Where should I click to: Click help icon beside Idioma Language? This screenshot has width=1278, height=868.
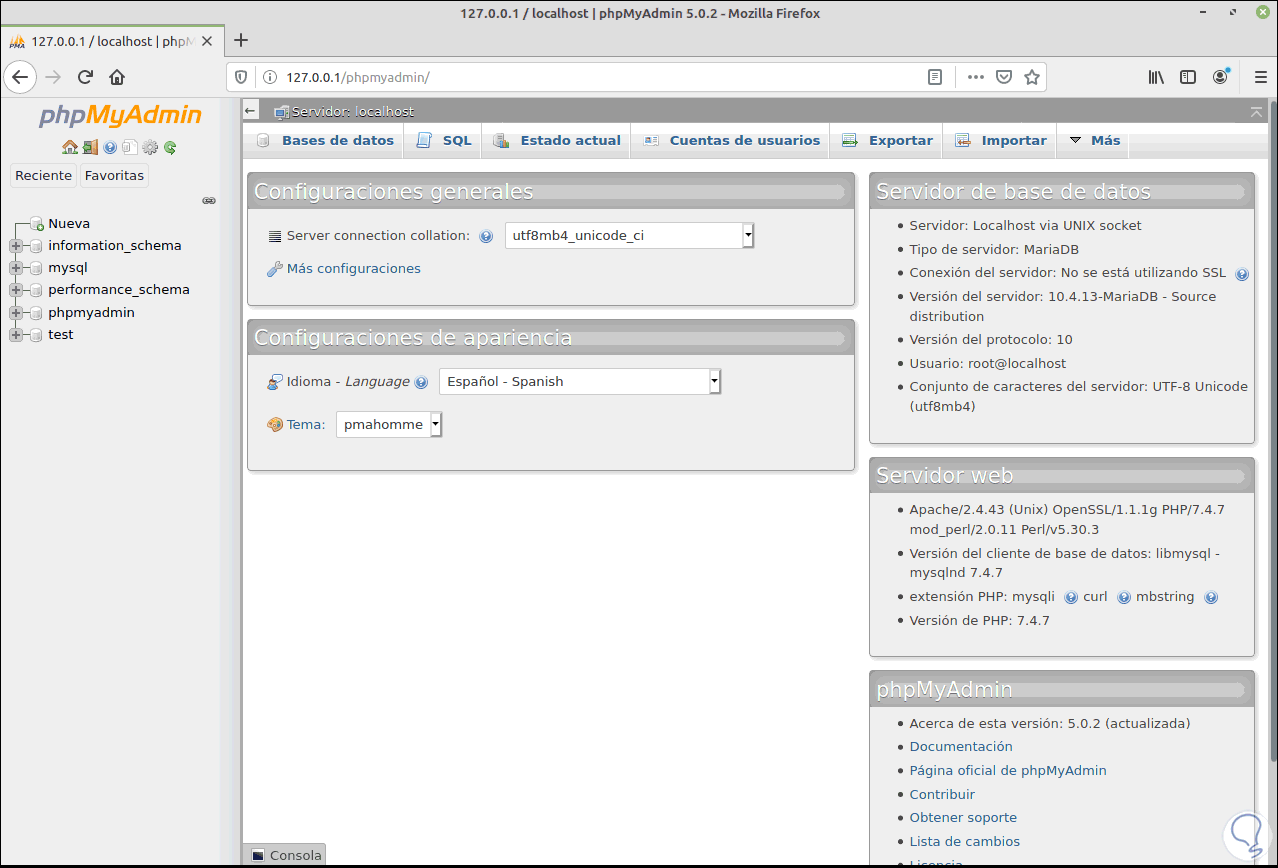[421, 382]
